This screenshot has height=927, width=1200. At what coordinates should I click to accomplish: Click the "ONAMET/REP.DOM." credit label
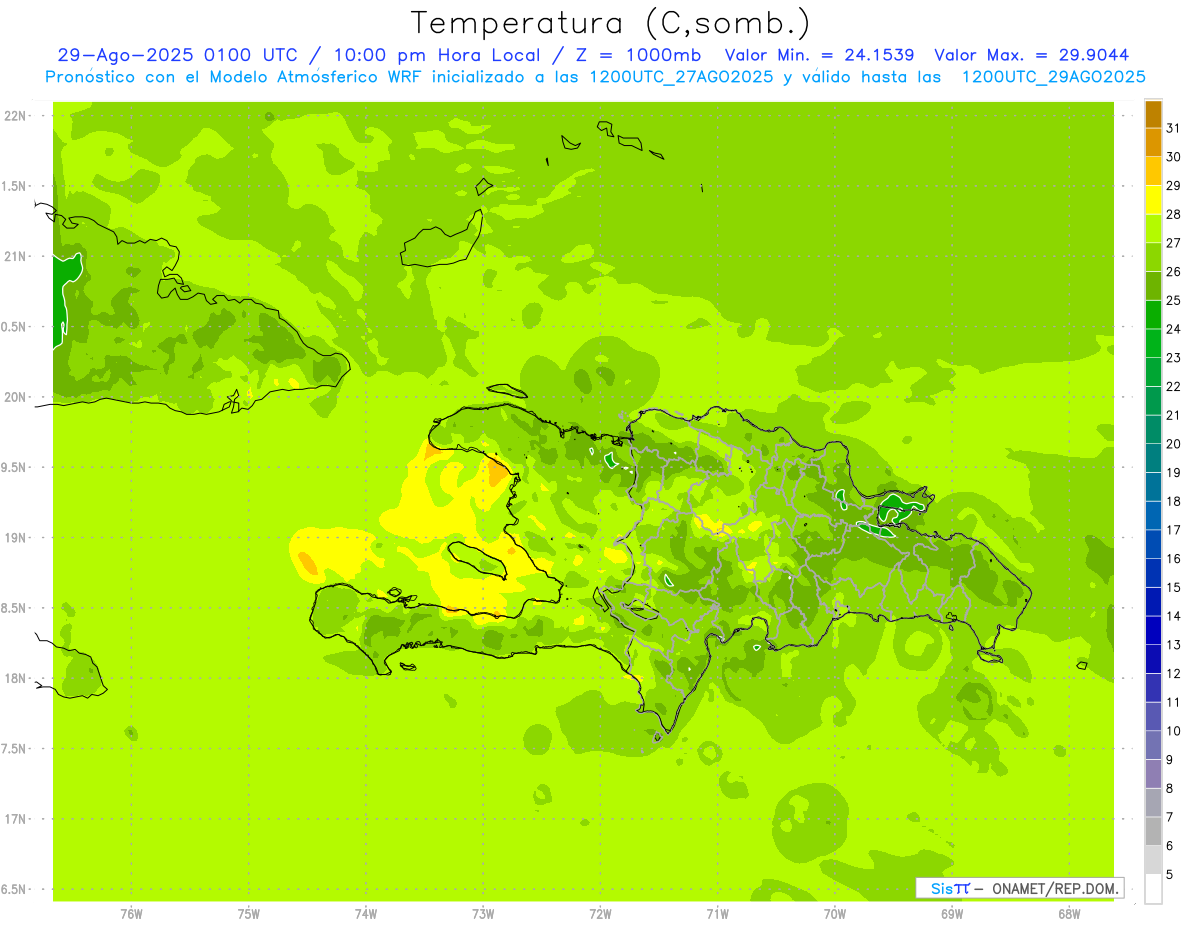pyautogui.click(x=1056, y=888)
